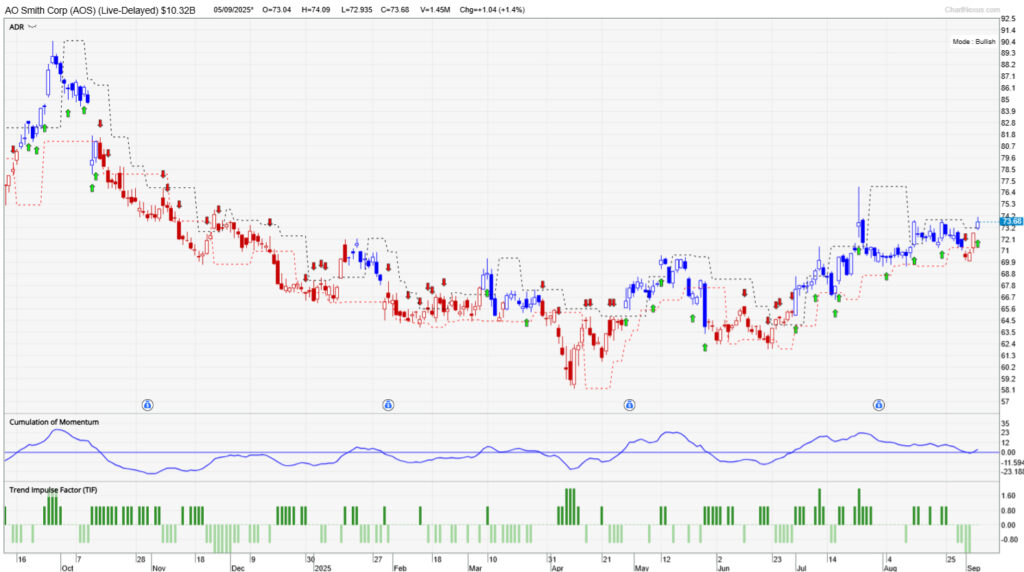The height and width of the screenshot is (572, 1024).
Task: Click the Oct label on the time axis
Action: tap(67, 568)
